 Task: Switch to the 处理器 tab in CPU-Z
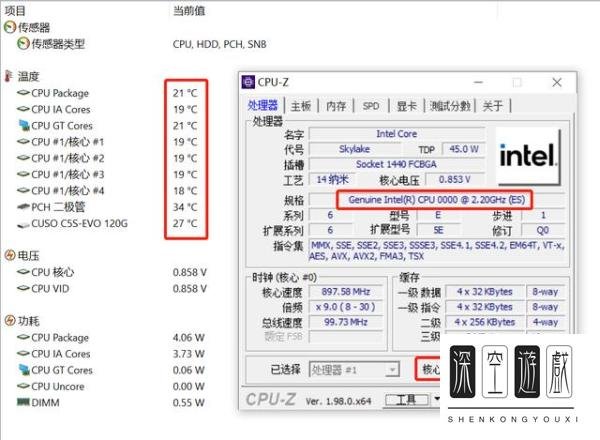coord(262,105)
